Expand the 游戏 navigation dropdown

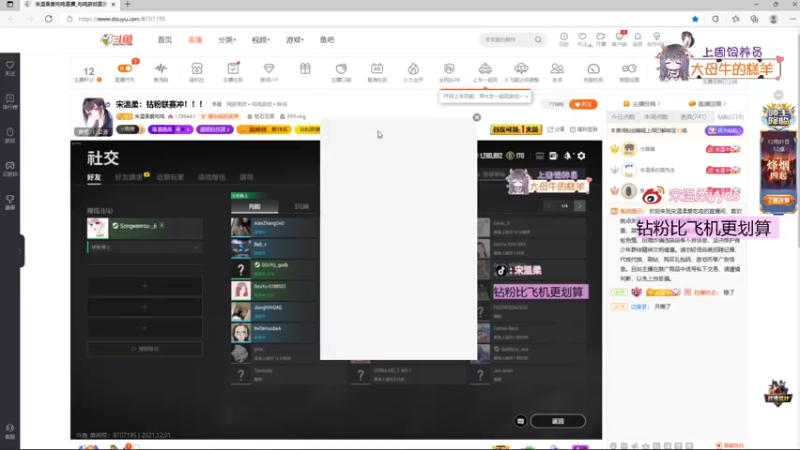(294, 40)
